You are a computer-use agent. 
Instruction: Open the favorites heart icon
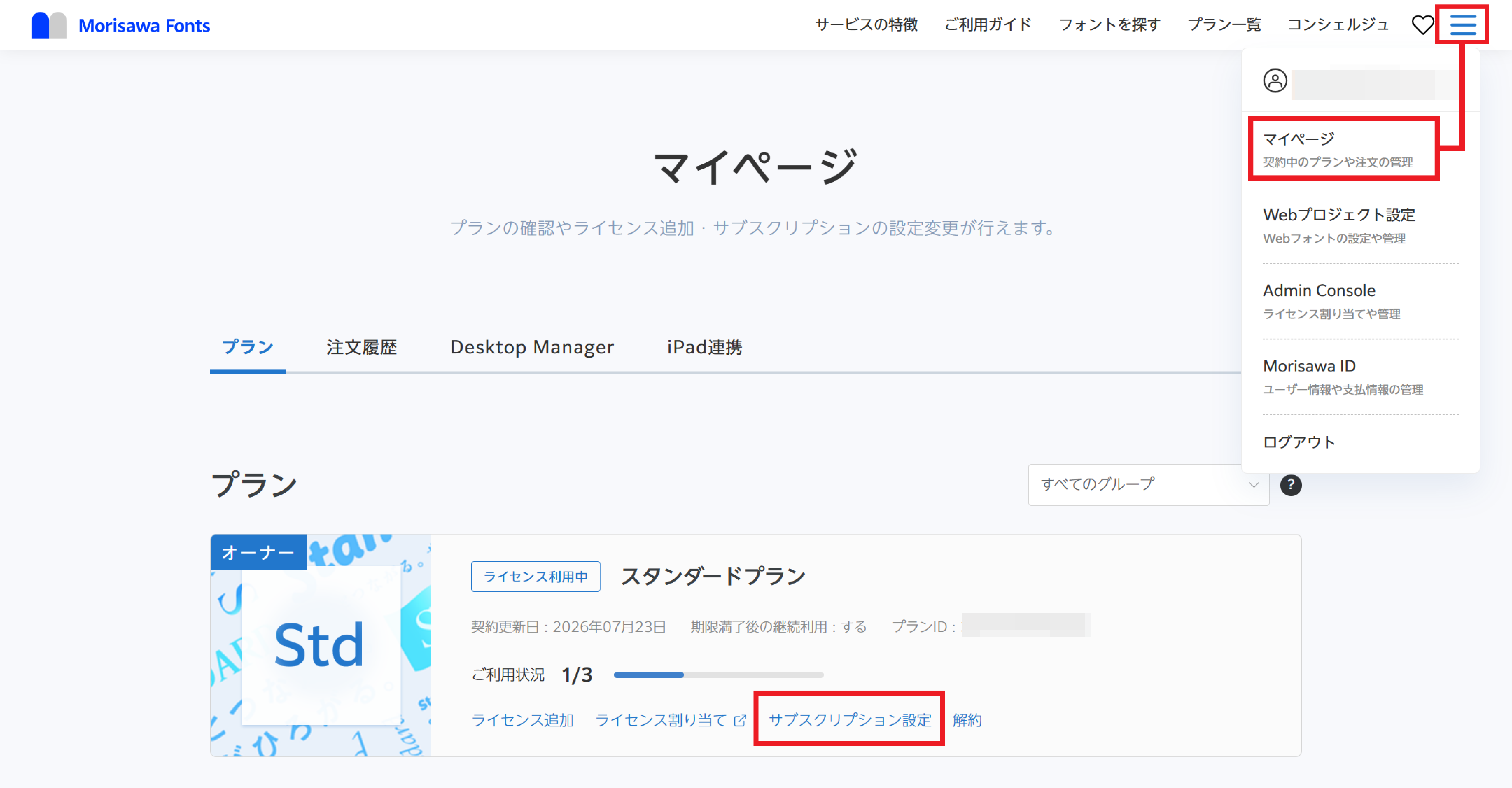coord(1423,25)
